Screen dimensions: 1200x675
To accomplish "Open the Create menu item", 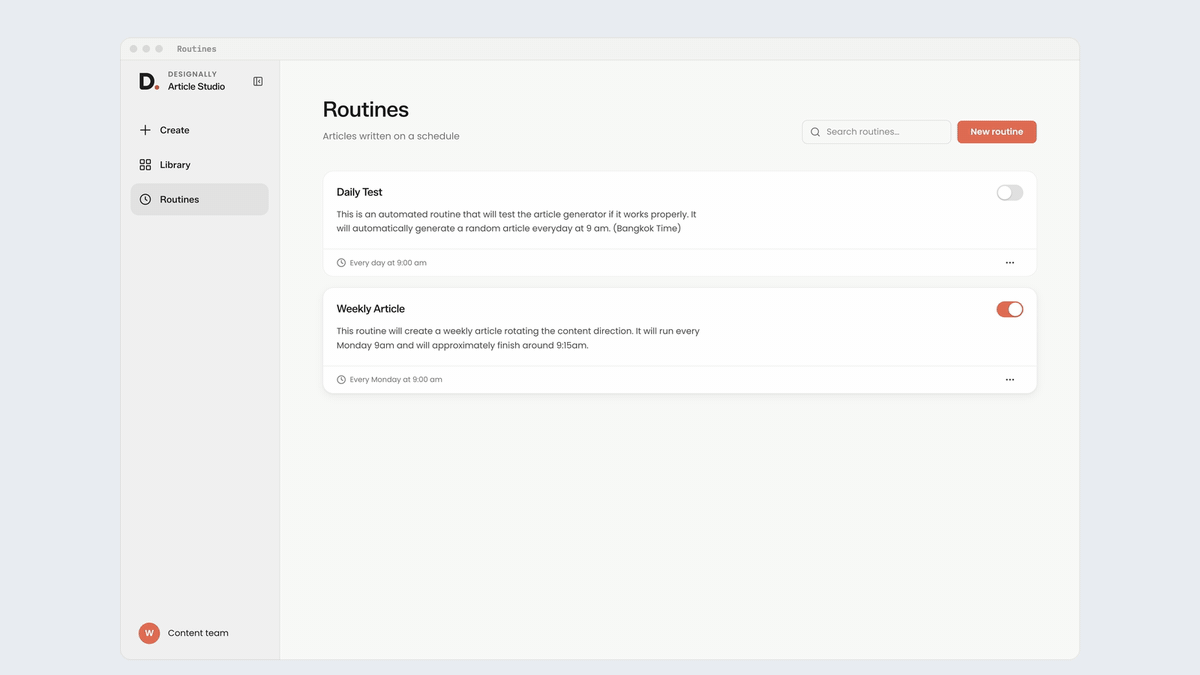I will click(200, 130).
